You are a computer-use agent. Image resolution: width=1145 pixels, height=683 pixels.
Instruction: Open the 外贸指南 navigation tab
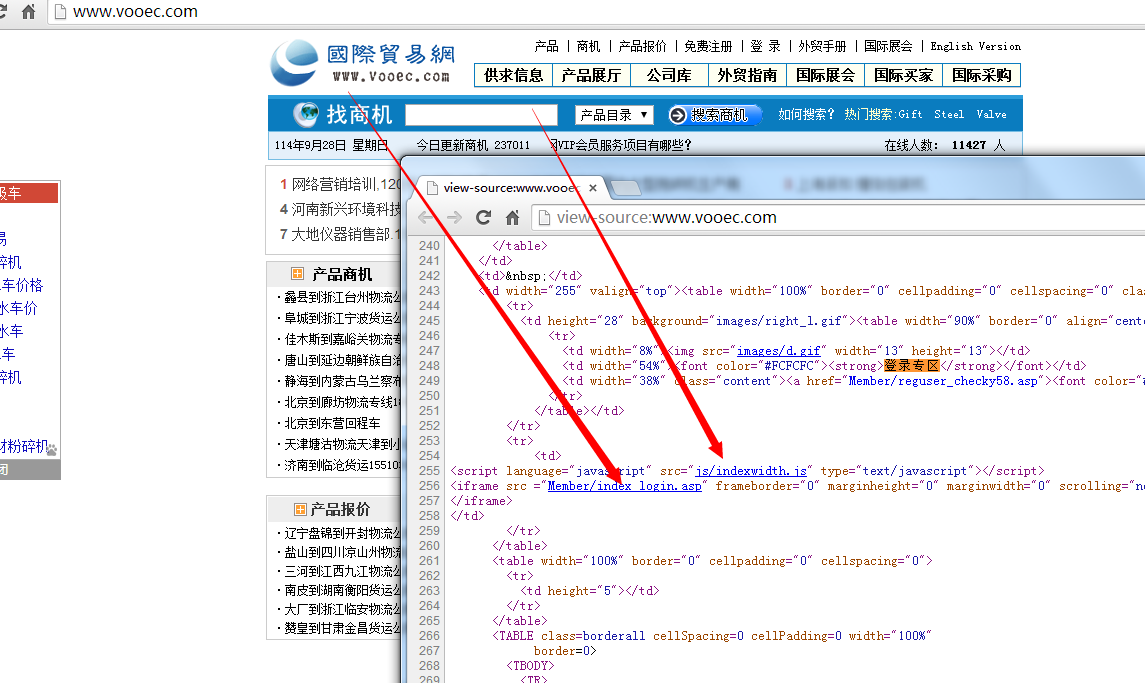[x=747, y=75]
